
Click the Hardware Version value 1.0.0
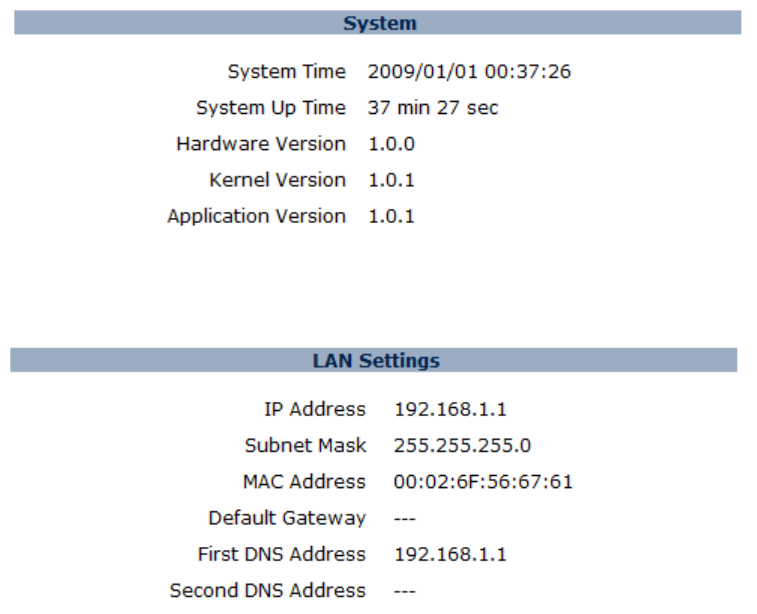pyautogui.click(x=391, y=144)
